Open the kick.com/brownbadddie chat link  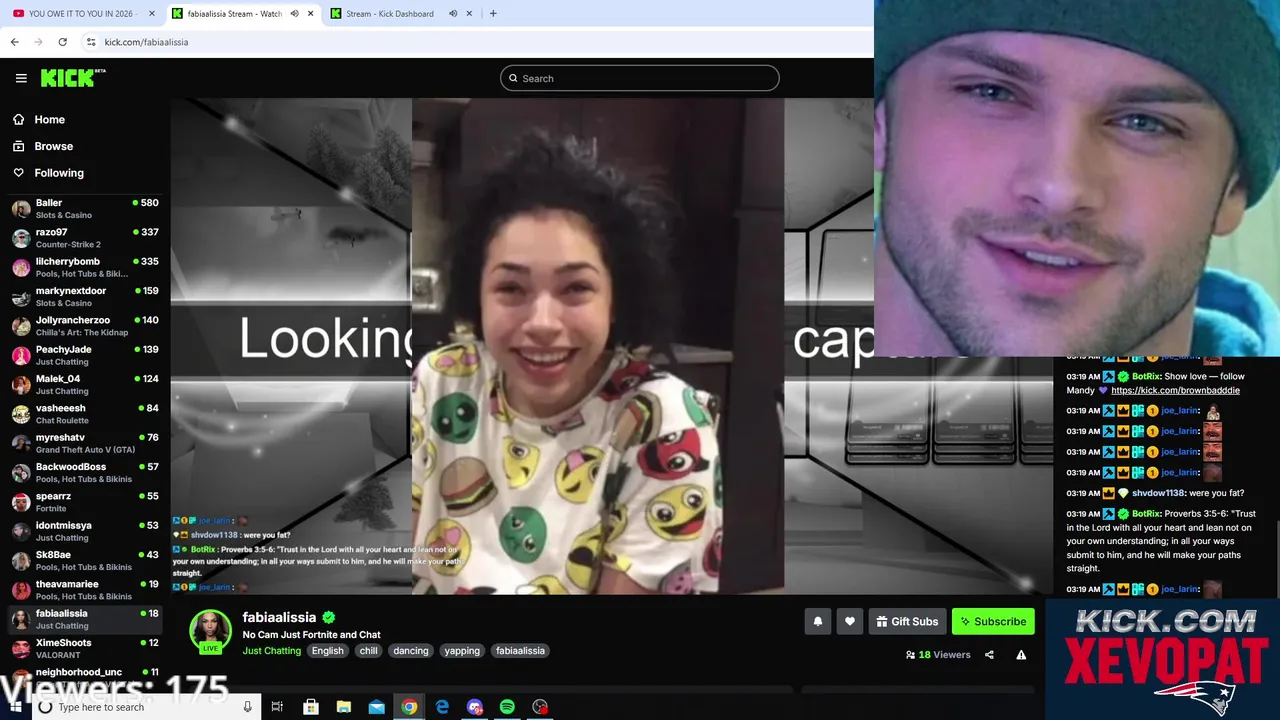click(1175, 390)
